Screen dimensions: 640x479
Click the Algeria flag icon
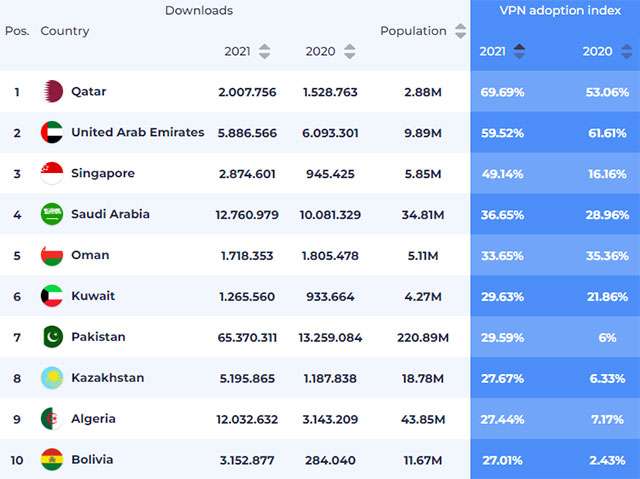click(52, 419)
